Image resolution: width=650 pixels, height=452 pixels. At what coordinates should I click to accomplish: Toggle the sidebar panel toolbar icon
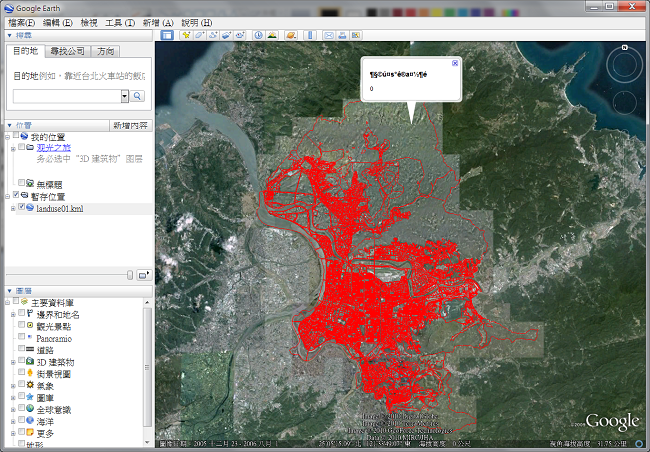[168, 35]
